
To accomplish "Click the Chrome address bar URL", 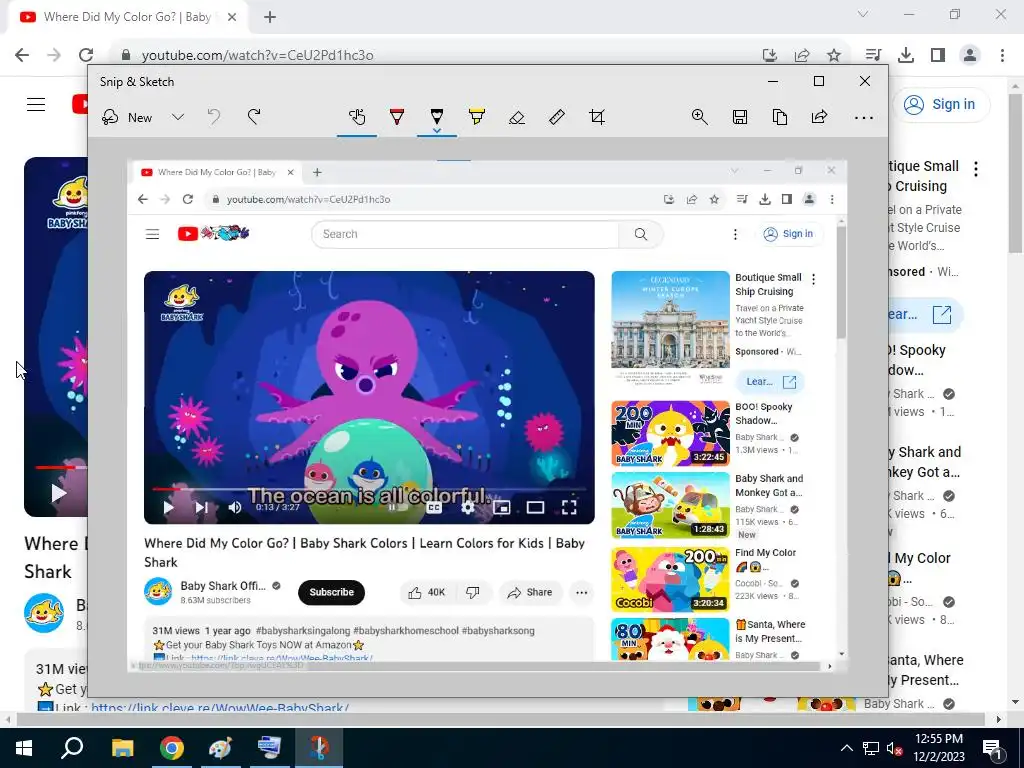I will click(x=257, y=56).
